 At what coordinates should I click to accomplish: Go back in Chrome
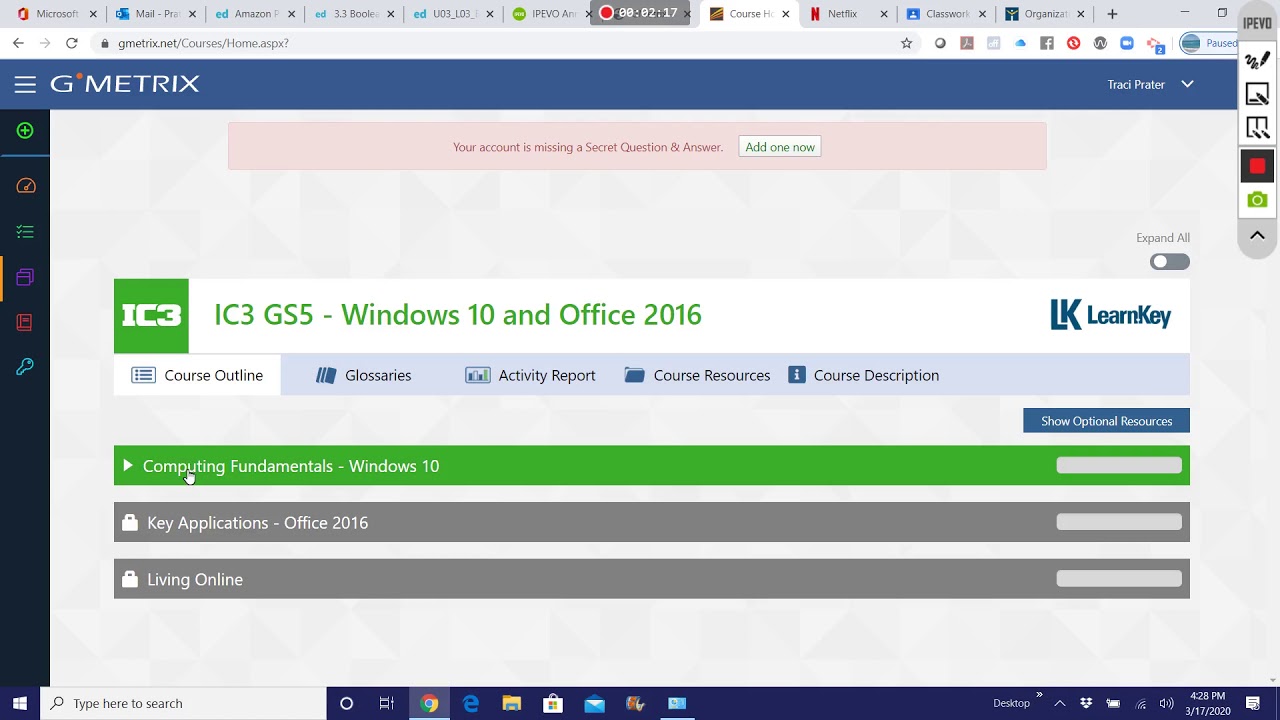pyautogui.click(x=18, y=43)
